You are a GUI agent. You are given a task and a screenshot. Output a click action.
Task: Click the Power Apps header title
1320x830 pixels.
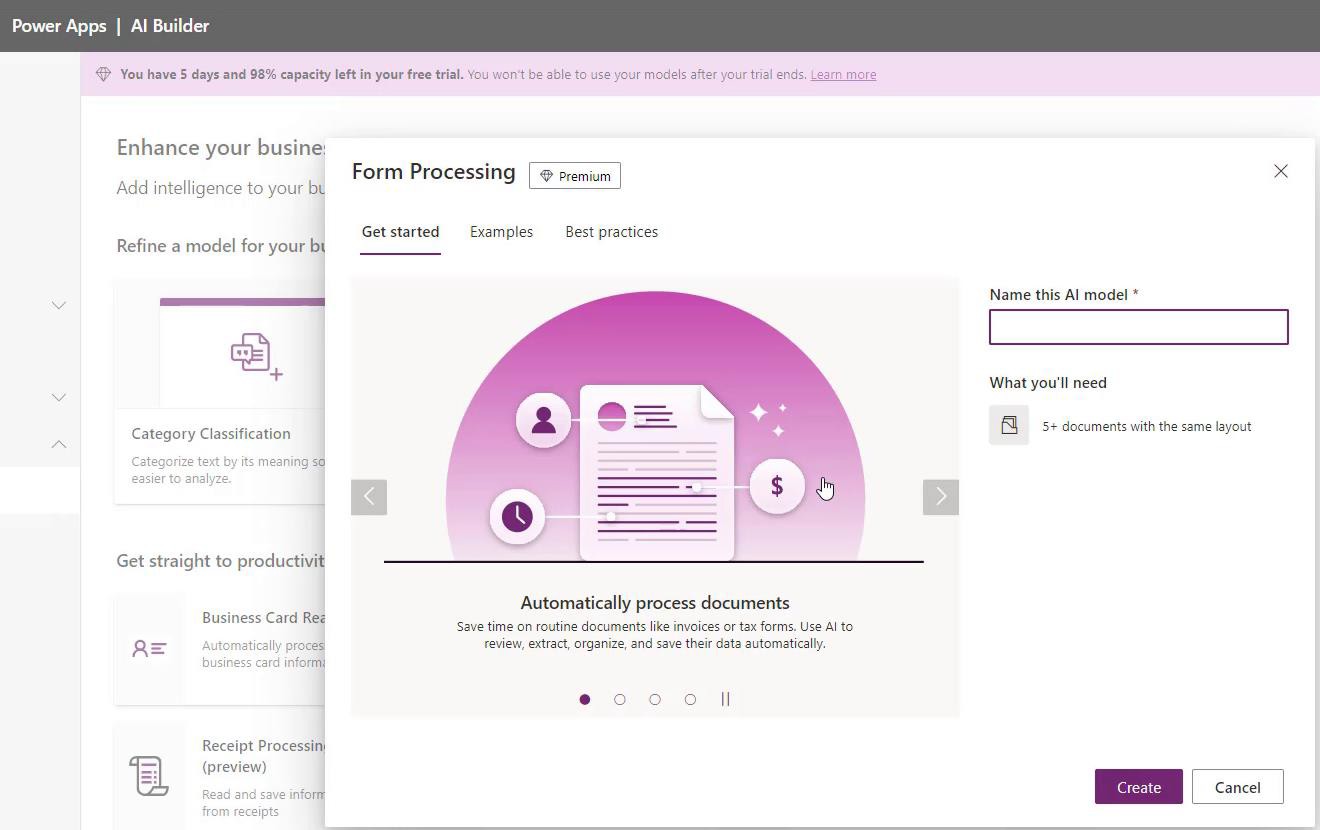coord(59,26)
